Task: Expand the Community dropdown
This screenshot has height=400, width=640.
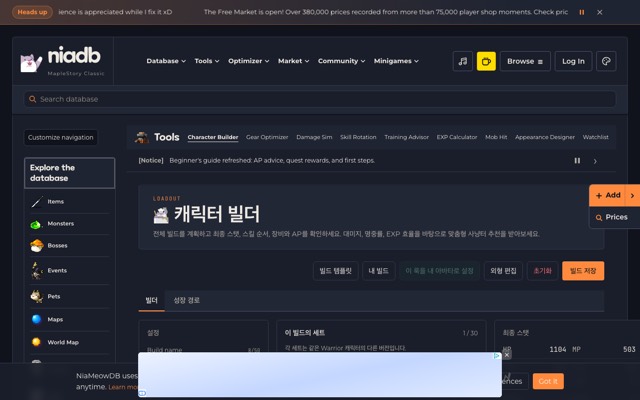Action: (341, 61)
